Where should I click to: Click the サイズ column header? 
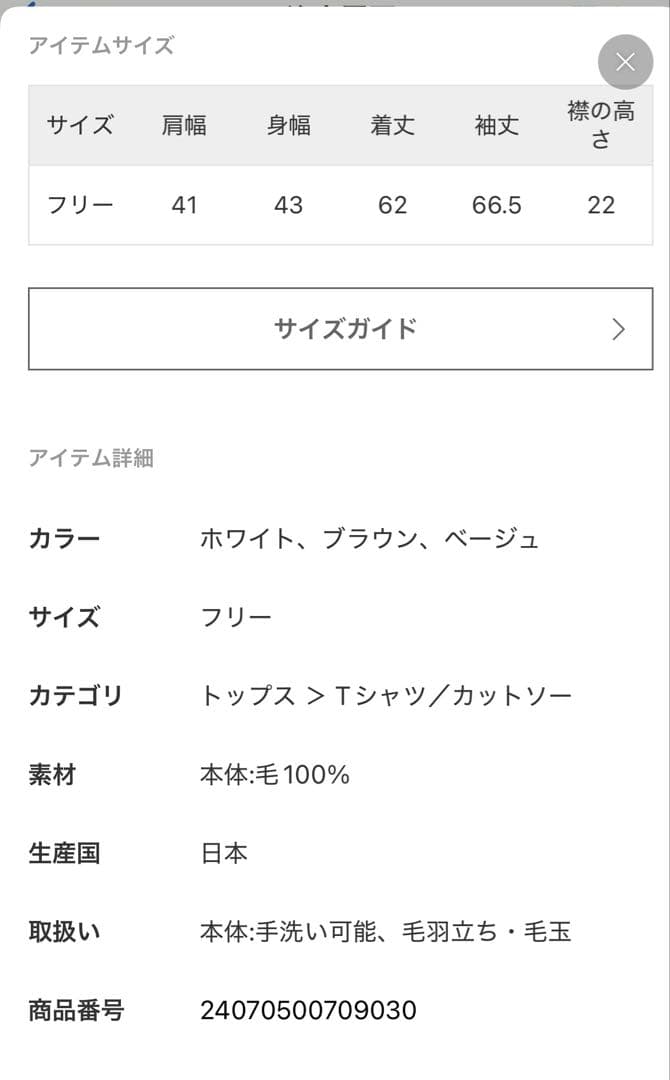(x=79, y=125)
